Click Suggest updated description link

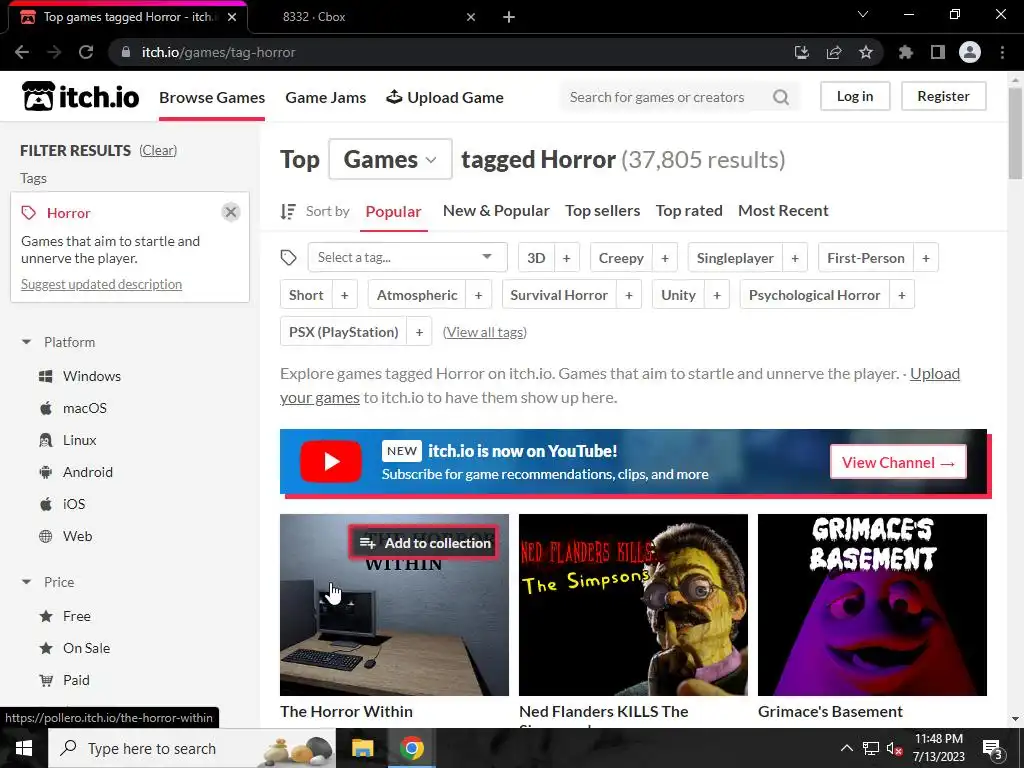(x=101, y=284)
